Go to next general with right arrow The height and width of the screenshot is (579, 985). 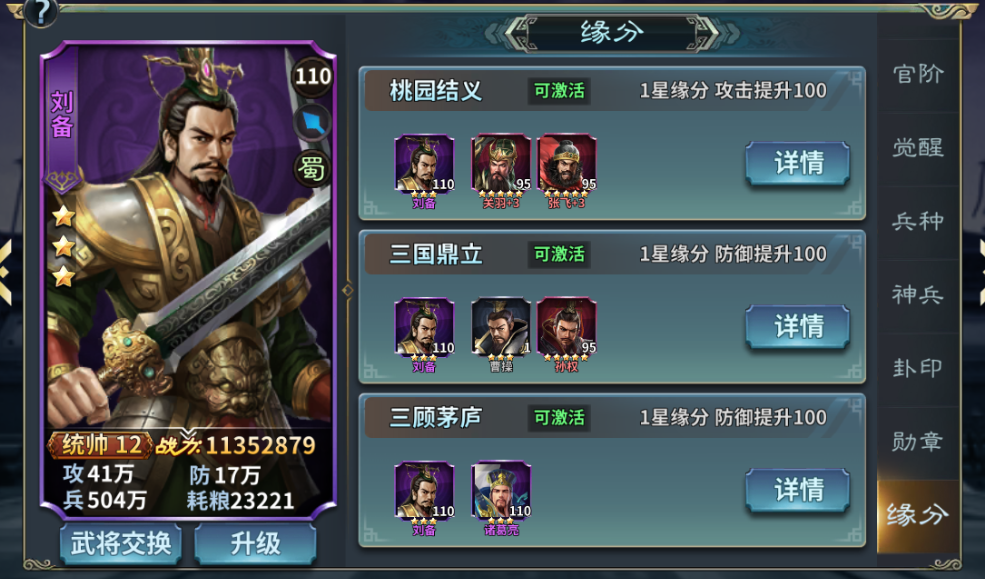[x=979, y=273]
